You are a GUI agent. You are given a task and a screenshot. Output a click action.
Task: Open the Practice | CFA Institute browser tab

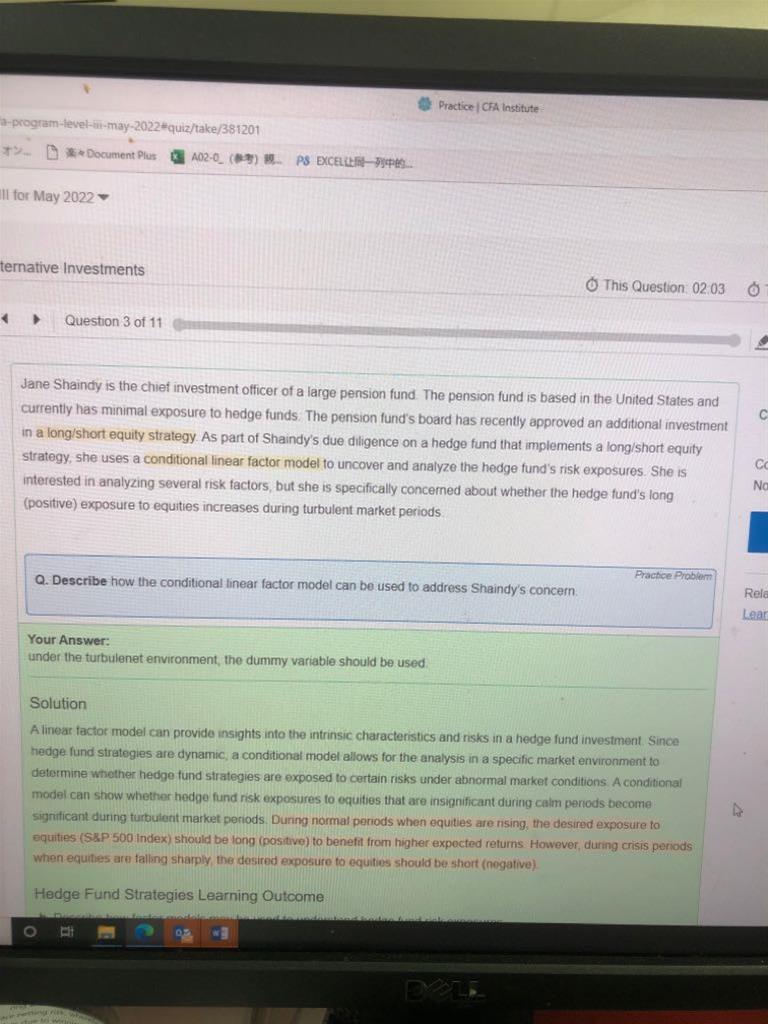click(x=479, y=106)
